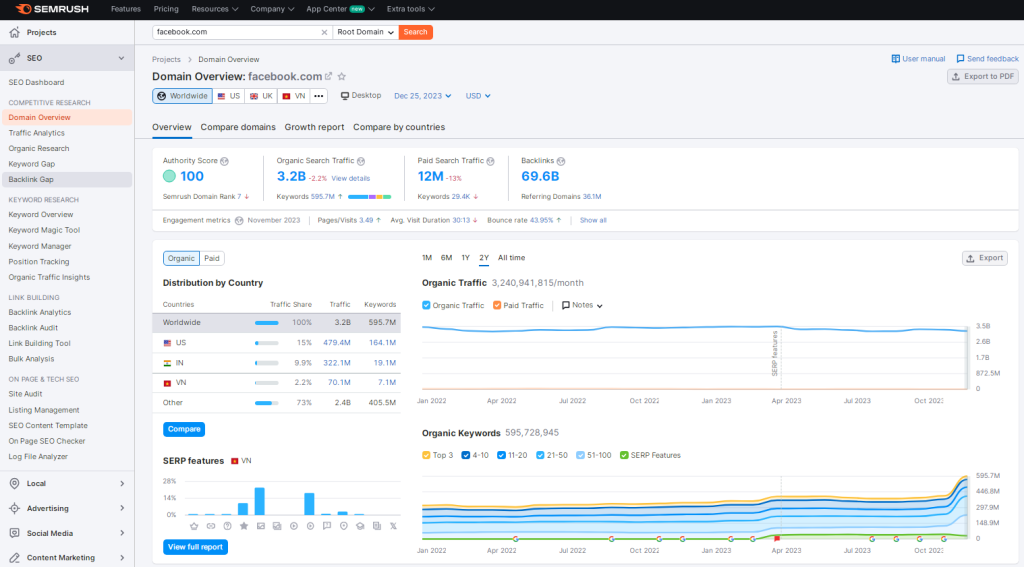Click Export button above traffic chart
Viewport: 1024px width, 567px height.
pyautogui.click(x=985, y=259)
